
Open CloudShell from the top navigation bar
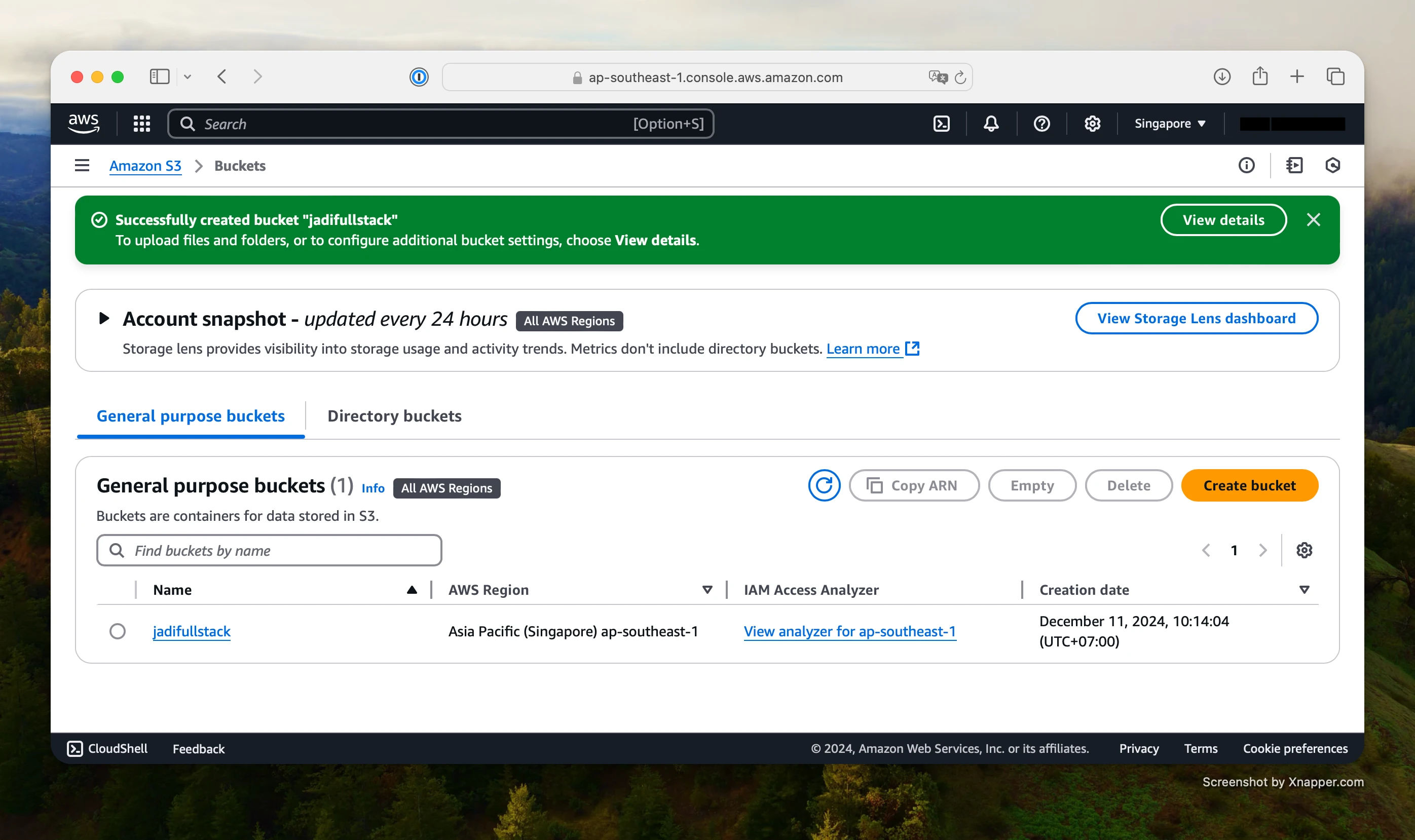click(x=941, y=124)
